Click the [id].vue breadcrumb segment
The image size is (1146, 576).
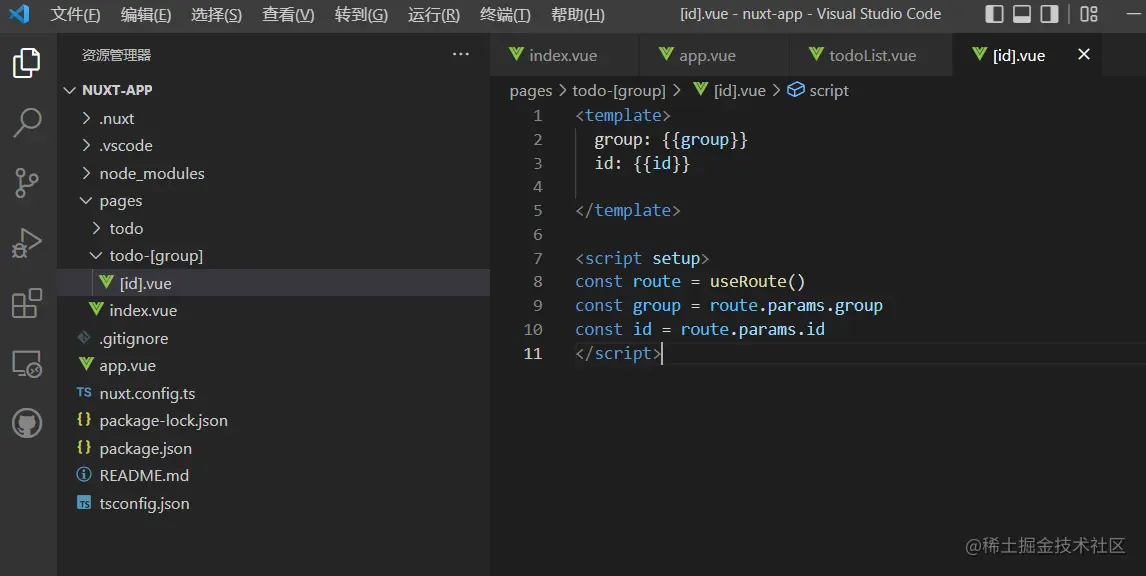[x=729, y=91]
